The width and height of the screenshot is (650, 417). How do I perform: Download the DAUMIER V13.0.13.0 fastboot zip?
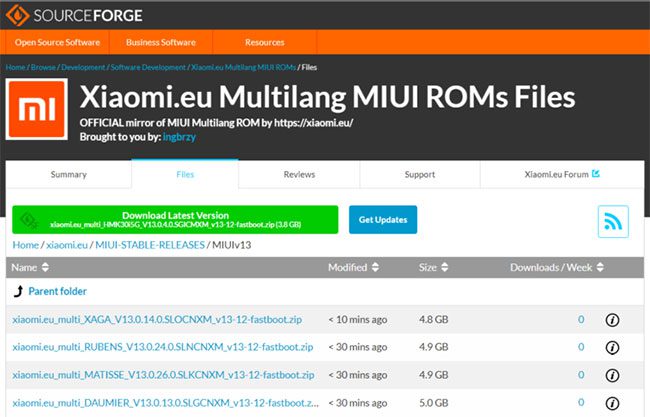(x=166, y=403)
